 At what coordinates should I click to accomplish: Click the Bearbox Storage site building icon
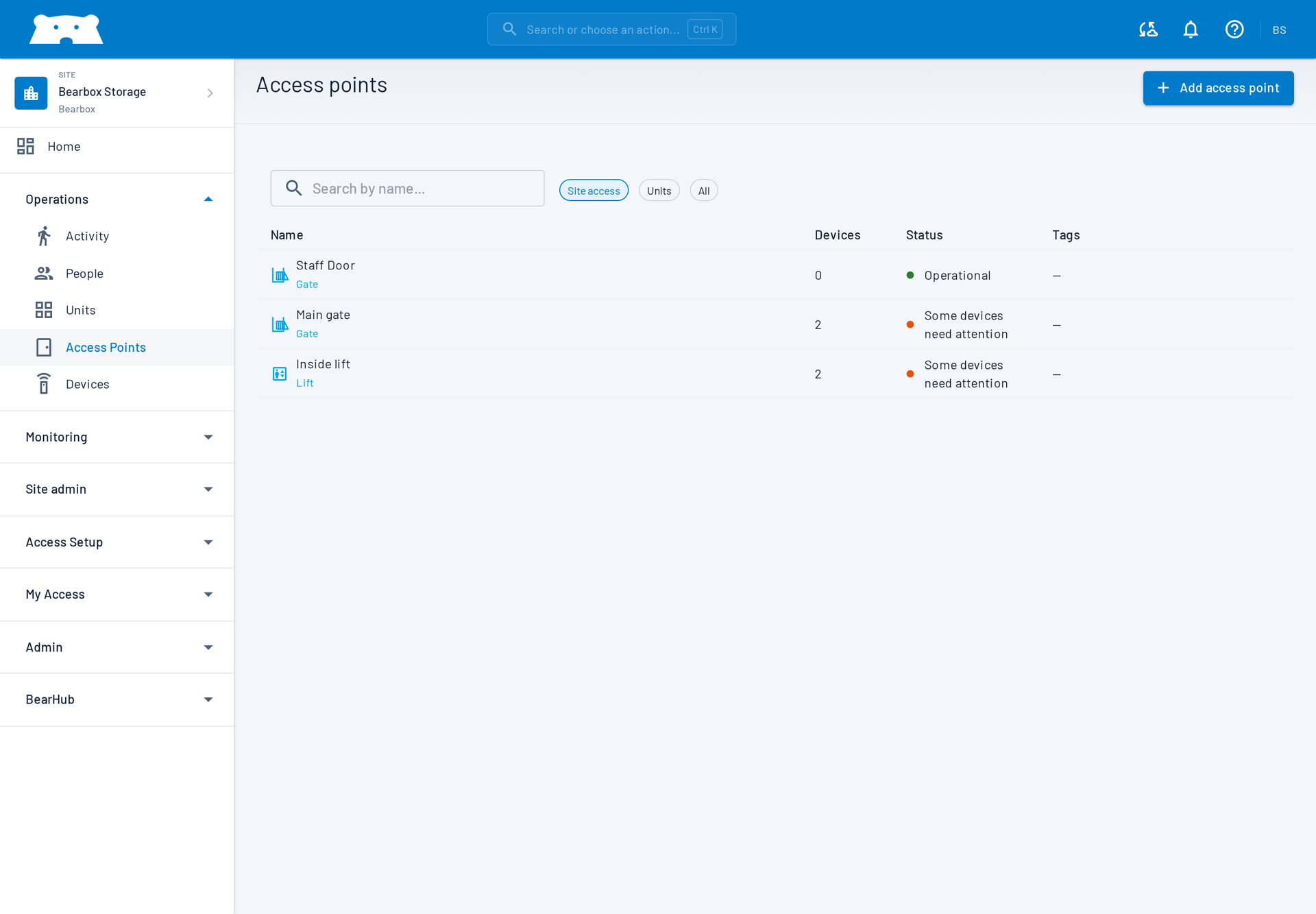click(x=31, y=93)
